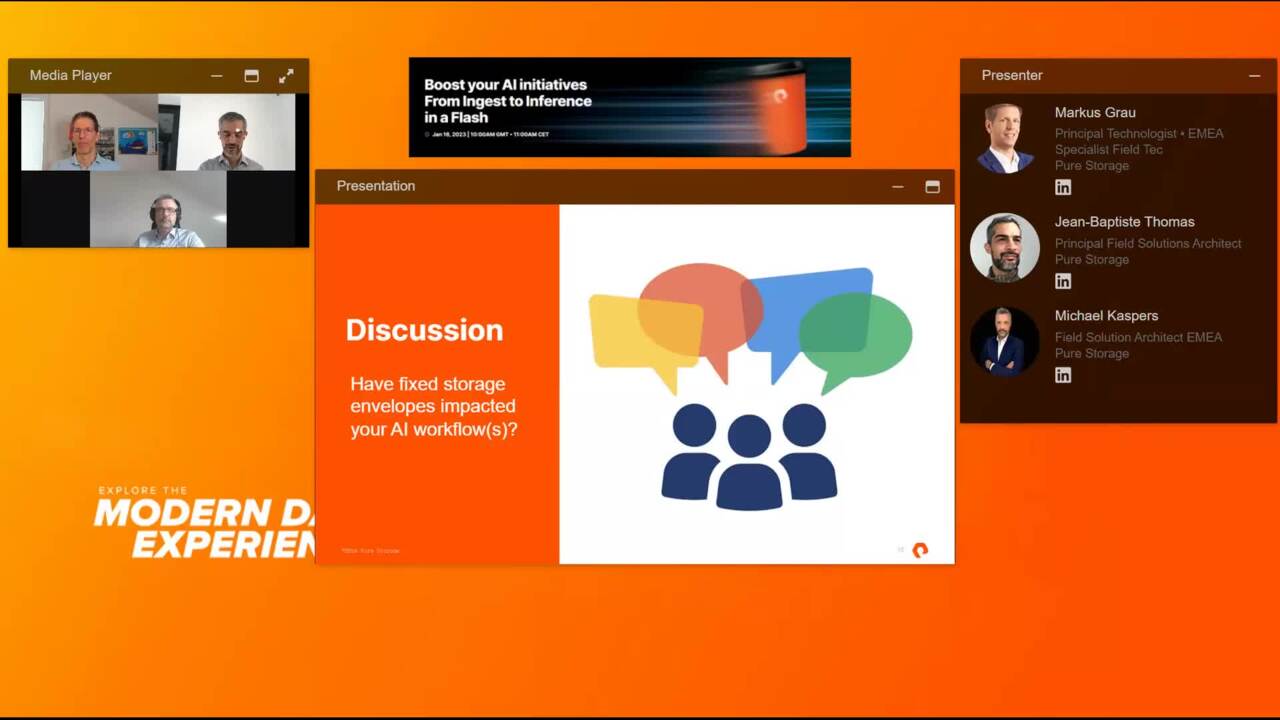This screenshot has width=1280, height=720.
Task: Click the Pure Storage logo on slide
Action: point(920,550)
